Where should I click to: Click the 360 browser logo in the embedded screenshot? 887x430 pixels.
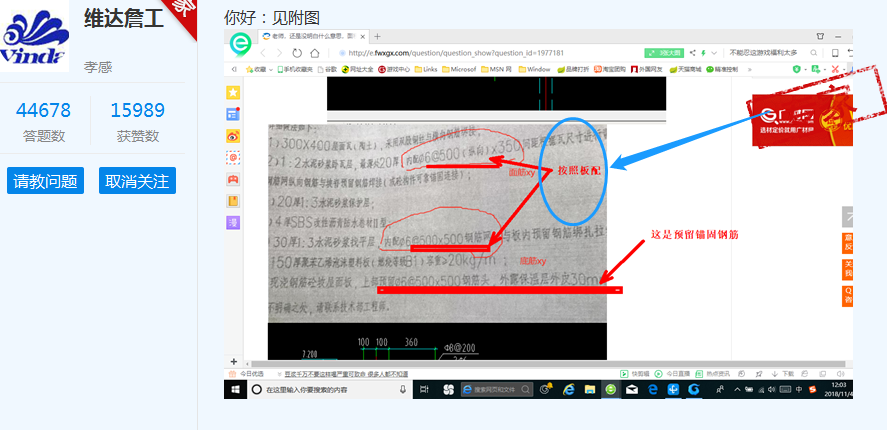point(240,43)
